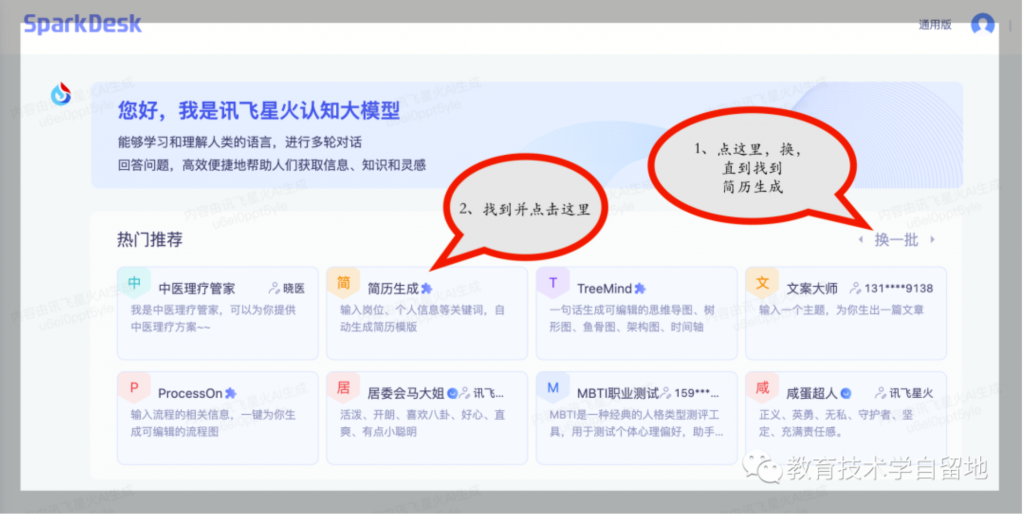Click plugin puzzle icon next to 简历生成
Screen dimensions: 1024x515
tap(426, 288)
